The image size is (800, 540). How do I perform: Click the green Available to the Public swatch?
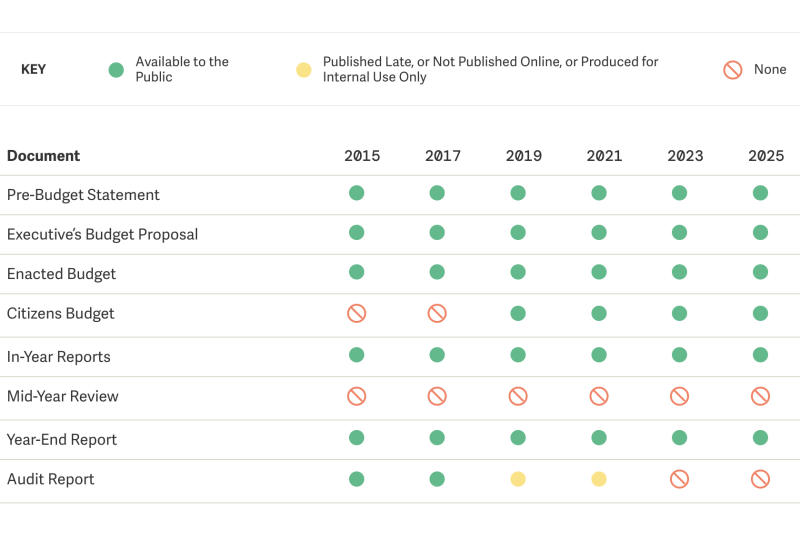click(x=116, y=70)
